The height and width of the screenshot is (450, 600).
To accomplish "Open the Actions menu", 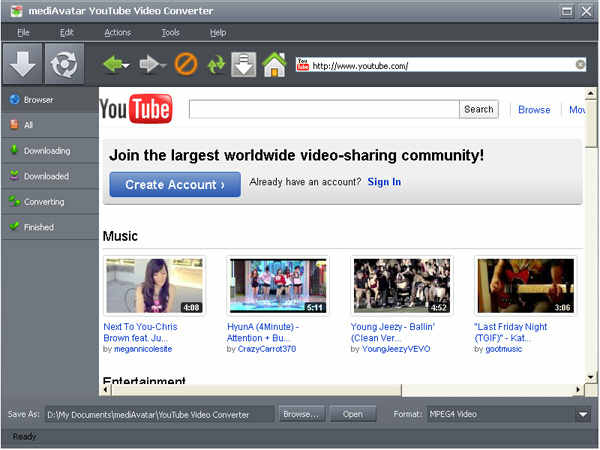I will click(118, 33).
